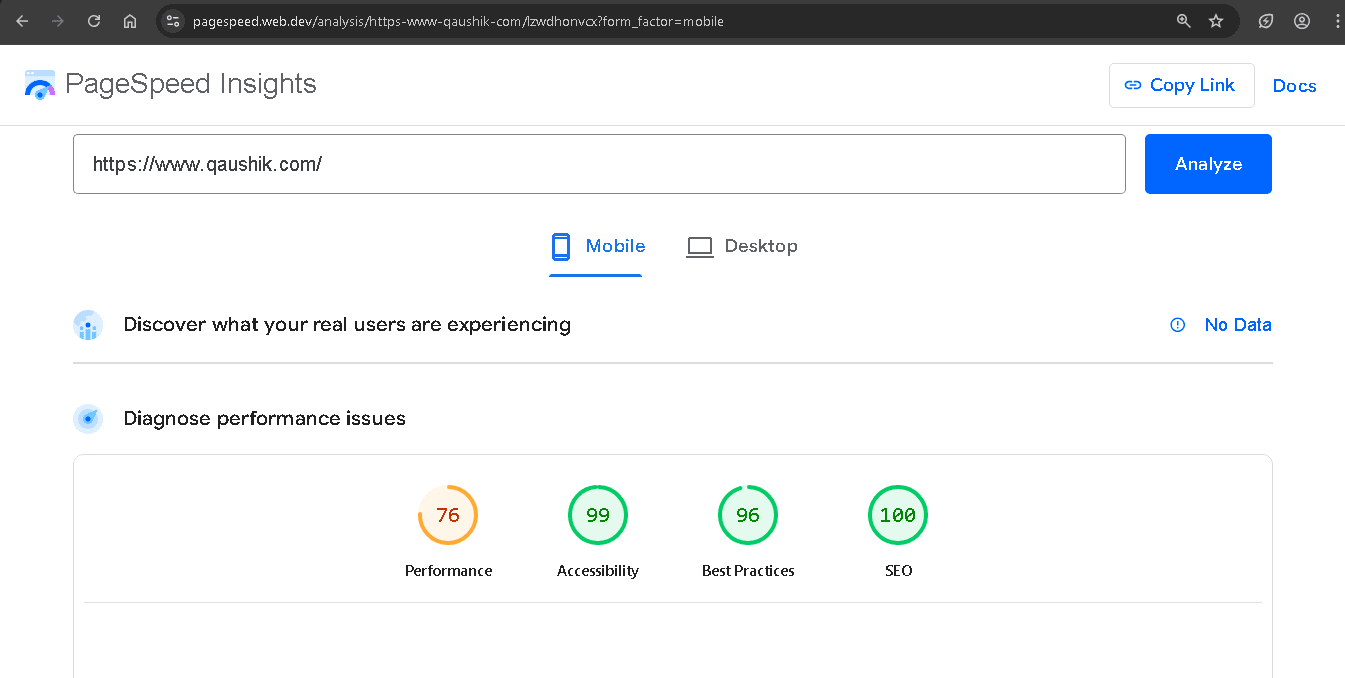Click the Best Practices label under the gauge
The image size is (1345, 678).
748,571
